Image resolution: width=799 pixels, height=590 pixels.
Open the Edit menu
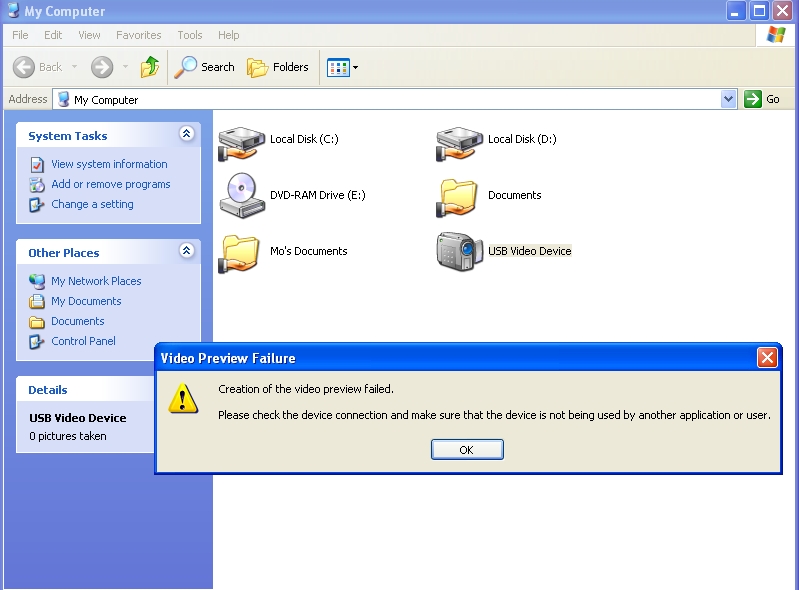pos(53,35)
